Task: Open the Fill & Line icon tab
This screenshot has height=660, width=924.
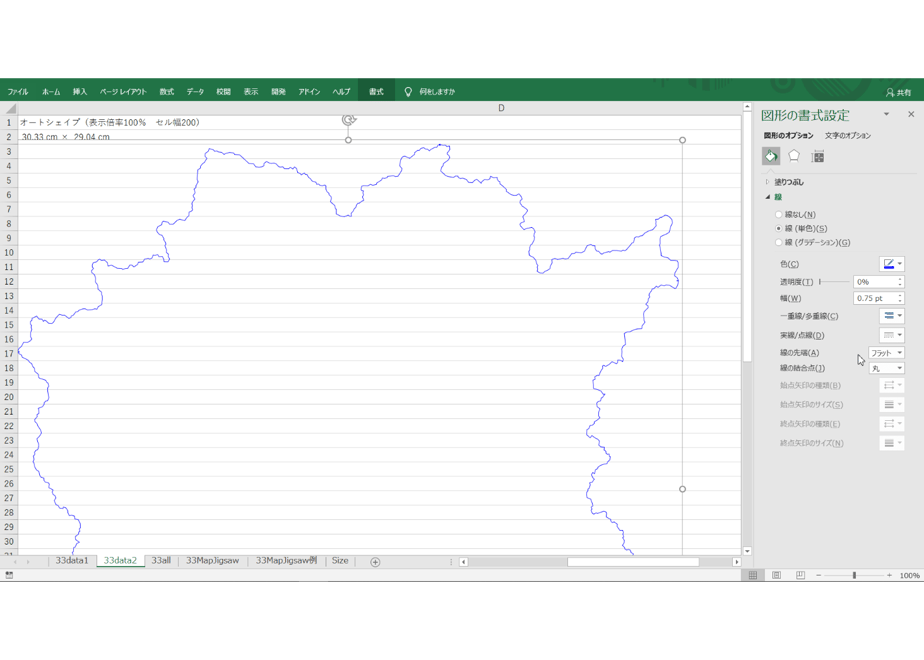Action: pos(771,156)
